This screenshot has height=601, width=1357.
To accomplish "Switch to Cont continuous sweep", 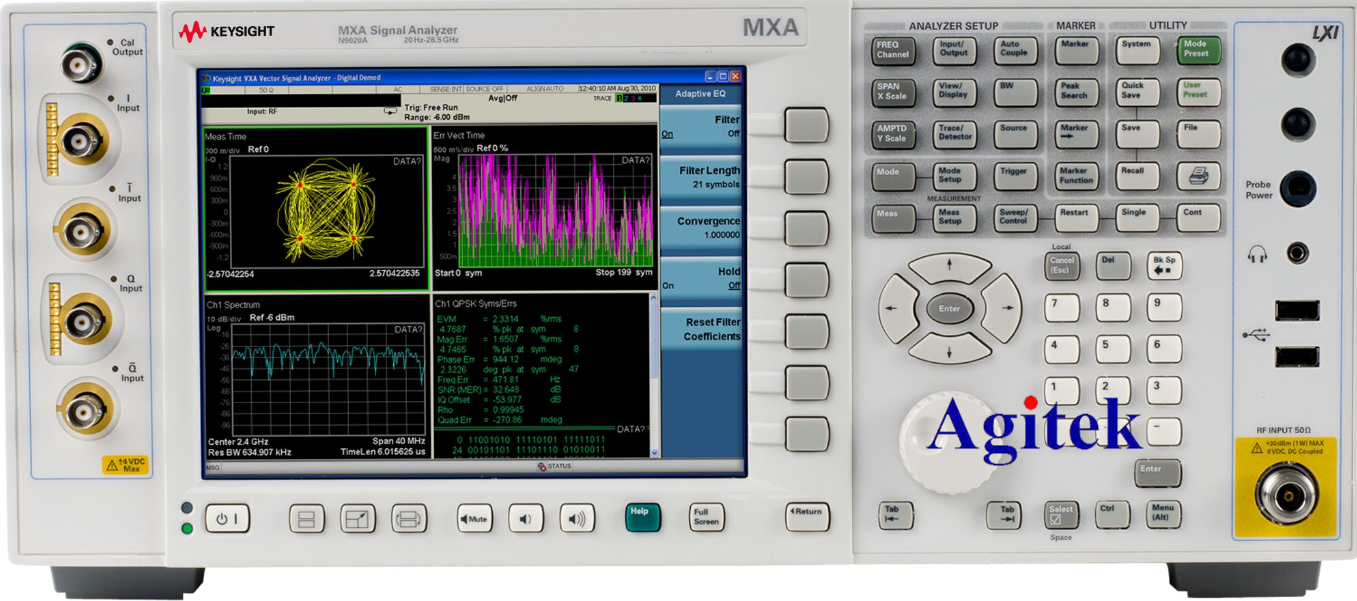I will [x=1198, y=217].
